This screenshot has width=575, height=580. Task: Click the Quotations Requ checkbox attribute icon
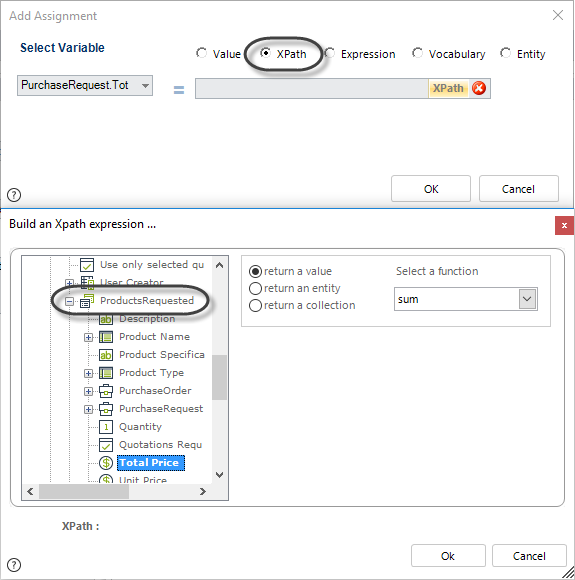tap(106, 445)
